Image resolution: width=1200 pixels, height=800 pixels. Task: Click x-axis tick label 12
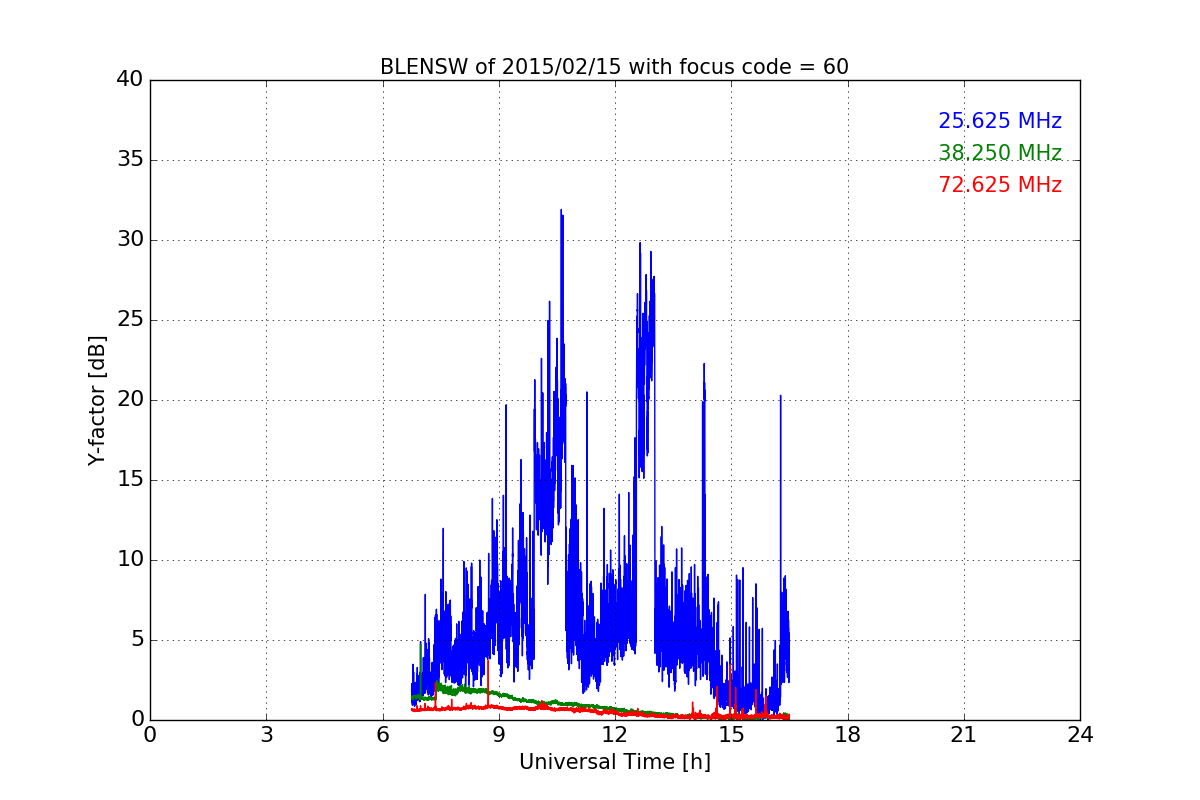click(x=615, y=735)
